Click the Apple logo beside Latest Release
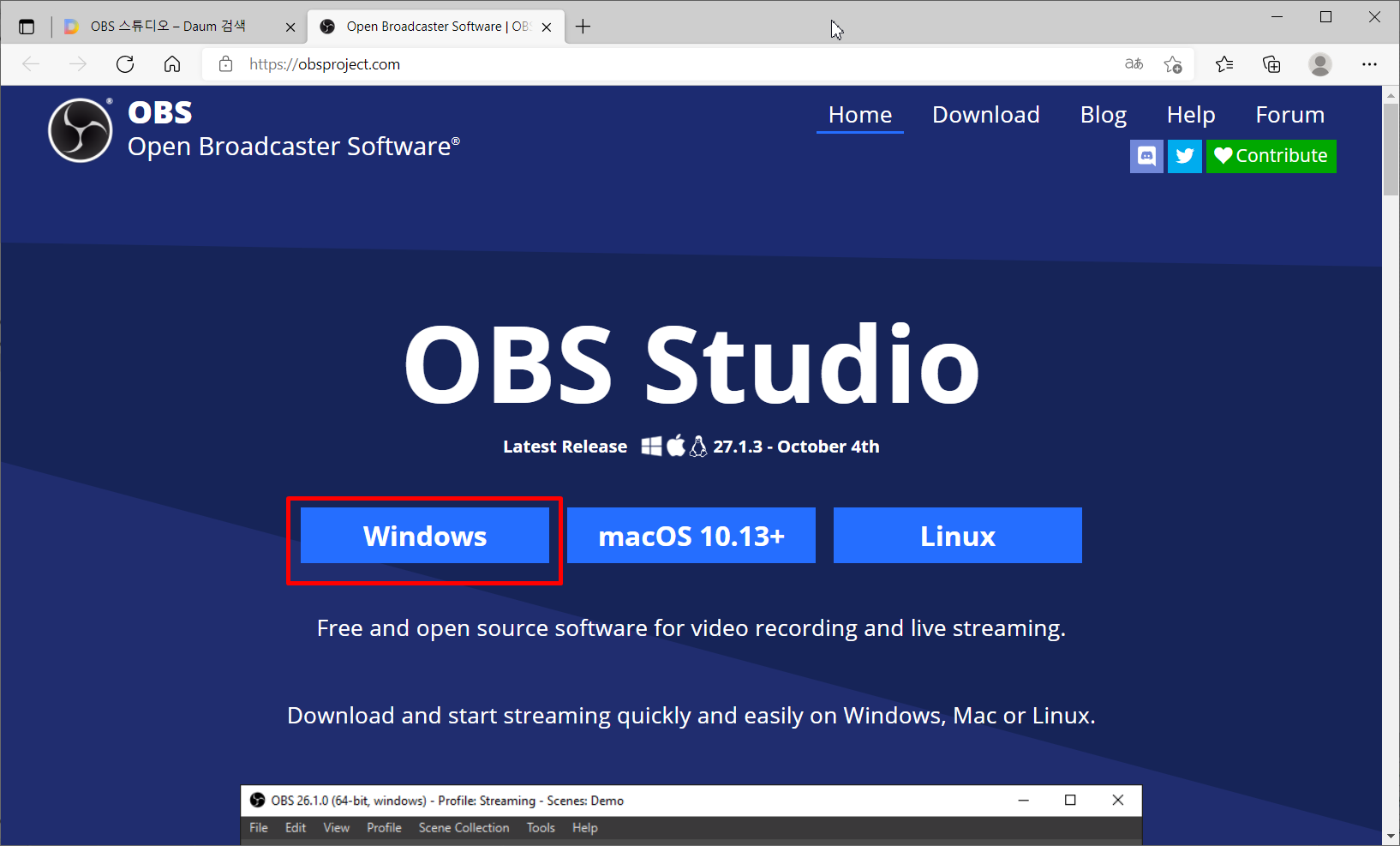The image size is (1400, 846). (676, 446)
